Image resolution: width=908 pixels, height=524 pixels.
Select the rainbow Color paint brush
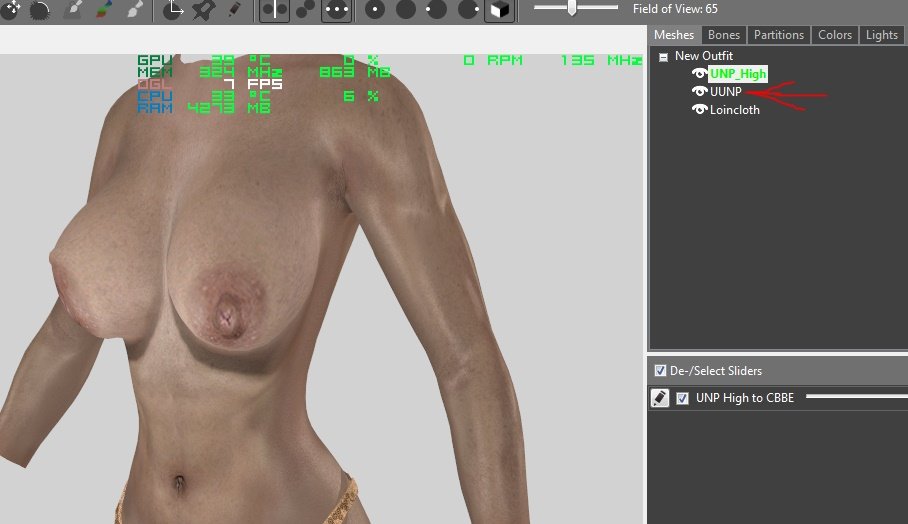point(102,9)
